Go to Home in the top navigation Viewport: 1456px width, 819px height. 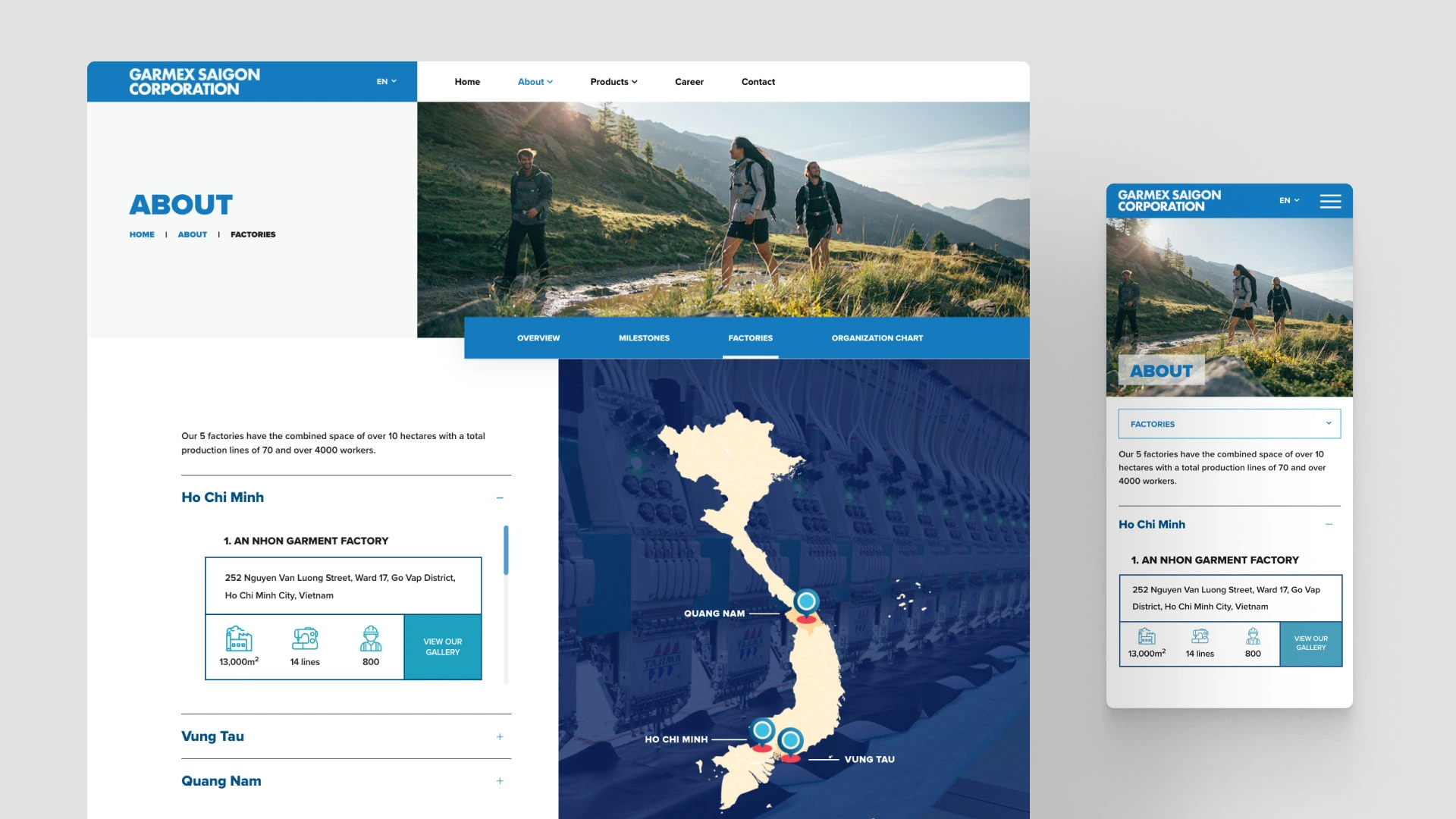[467, 82]
